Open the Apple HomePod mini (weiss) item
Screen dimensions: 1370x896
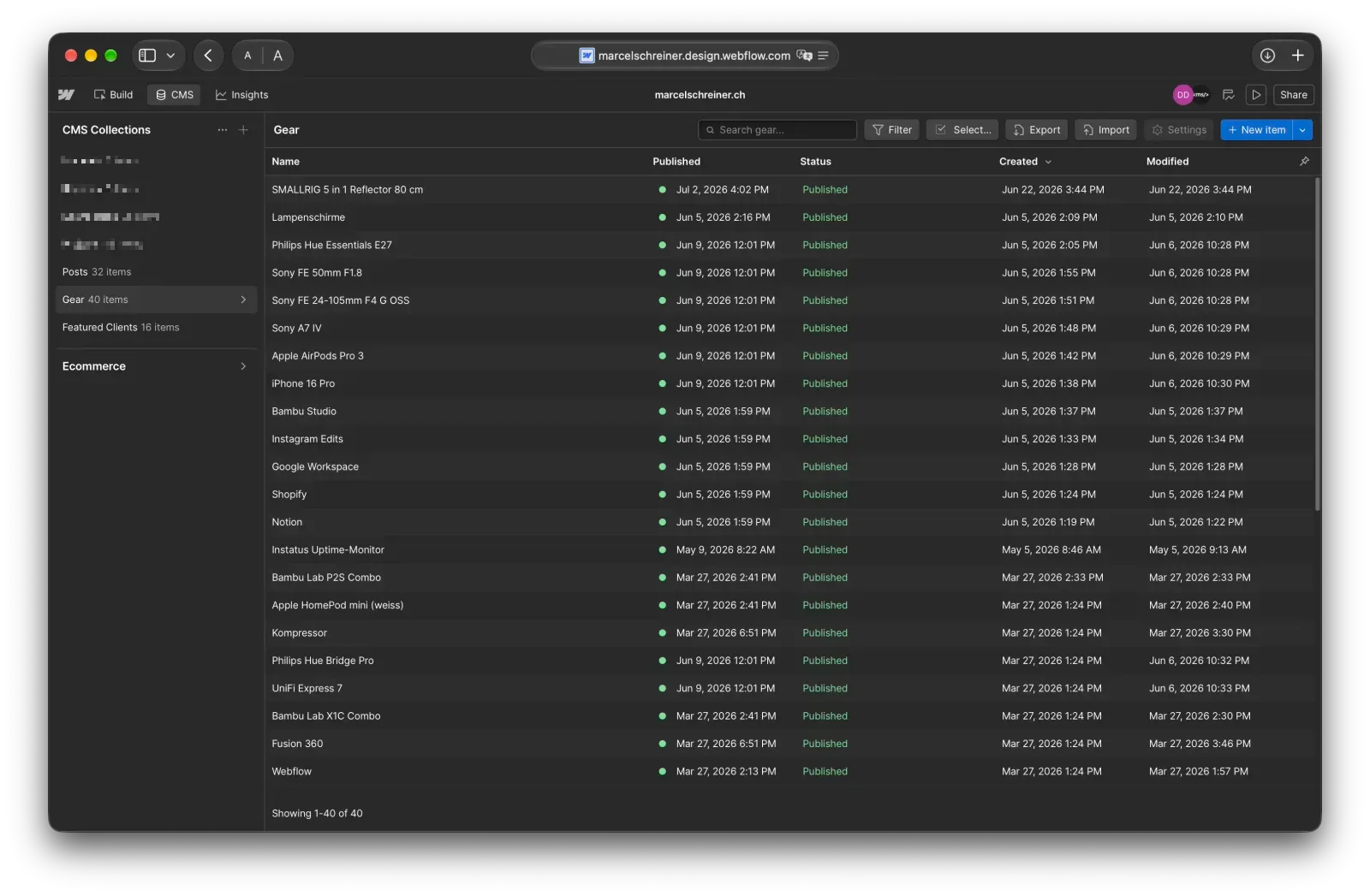[337, 605]
